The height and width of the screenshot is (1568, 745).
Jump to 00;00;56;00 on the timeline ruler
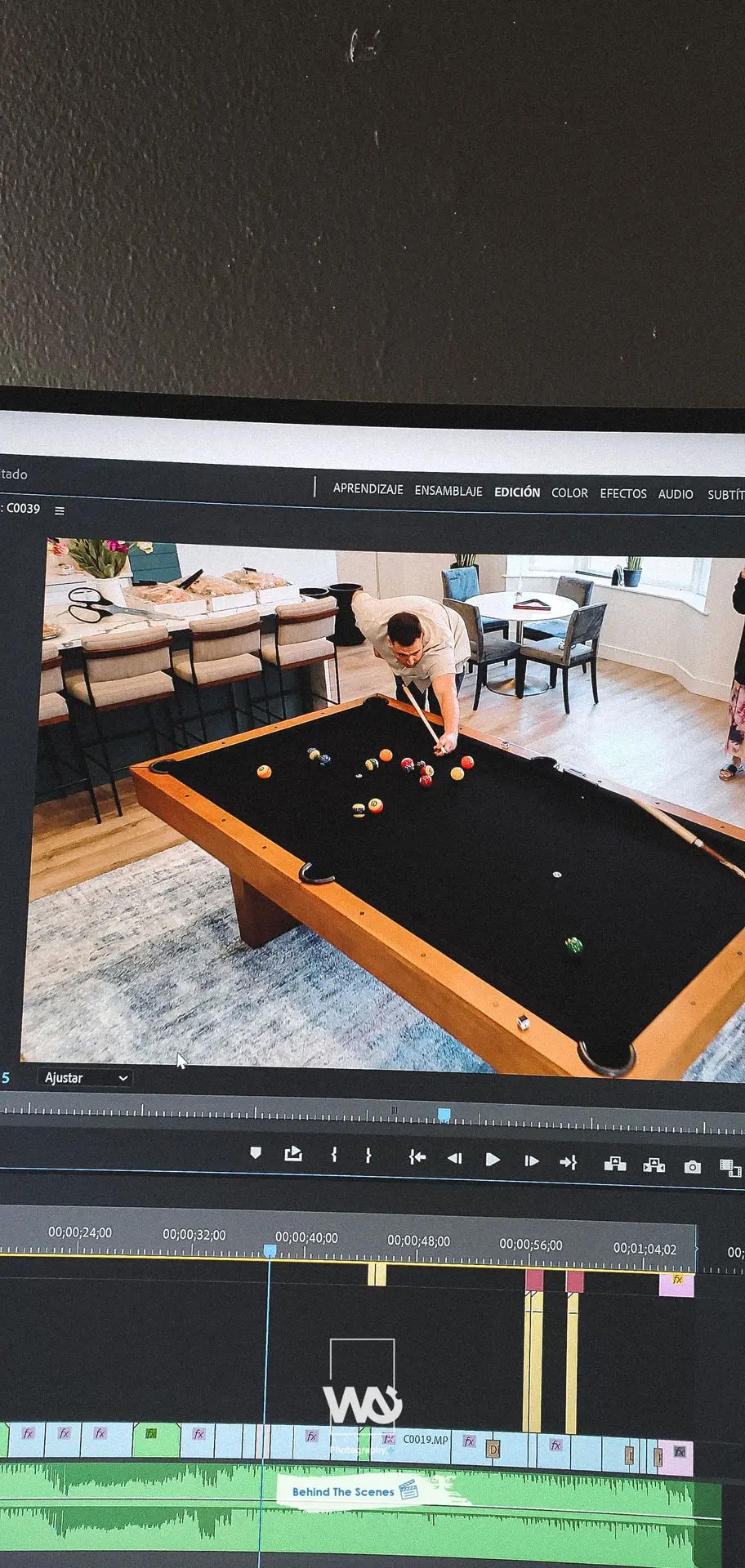point(531,1245)
